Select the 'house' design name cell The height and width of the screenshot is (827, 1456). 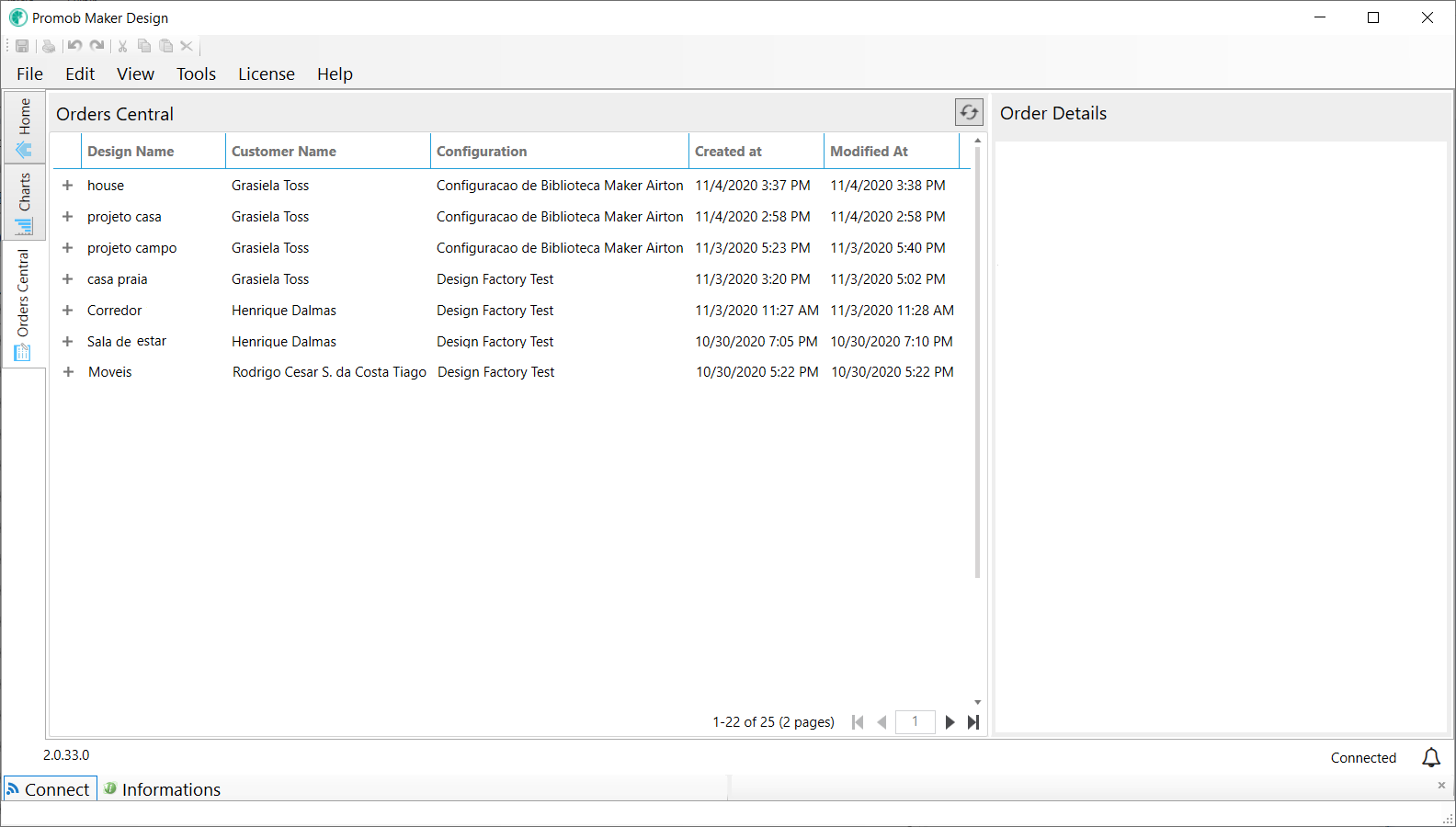[x=106, y=186]
